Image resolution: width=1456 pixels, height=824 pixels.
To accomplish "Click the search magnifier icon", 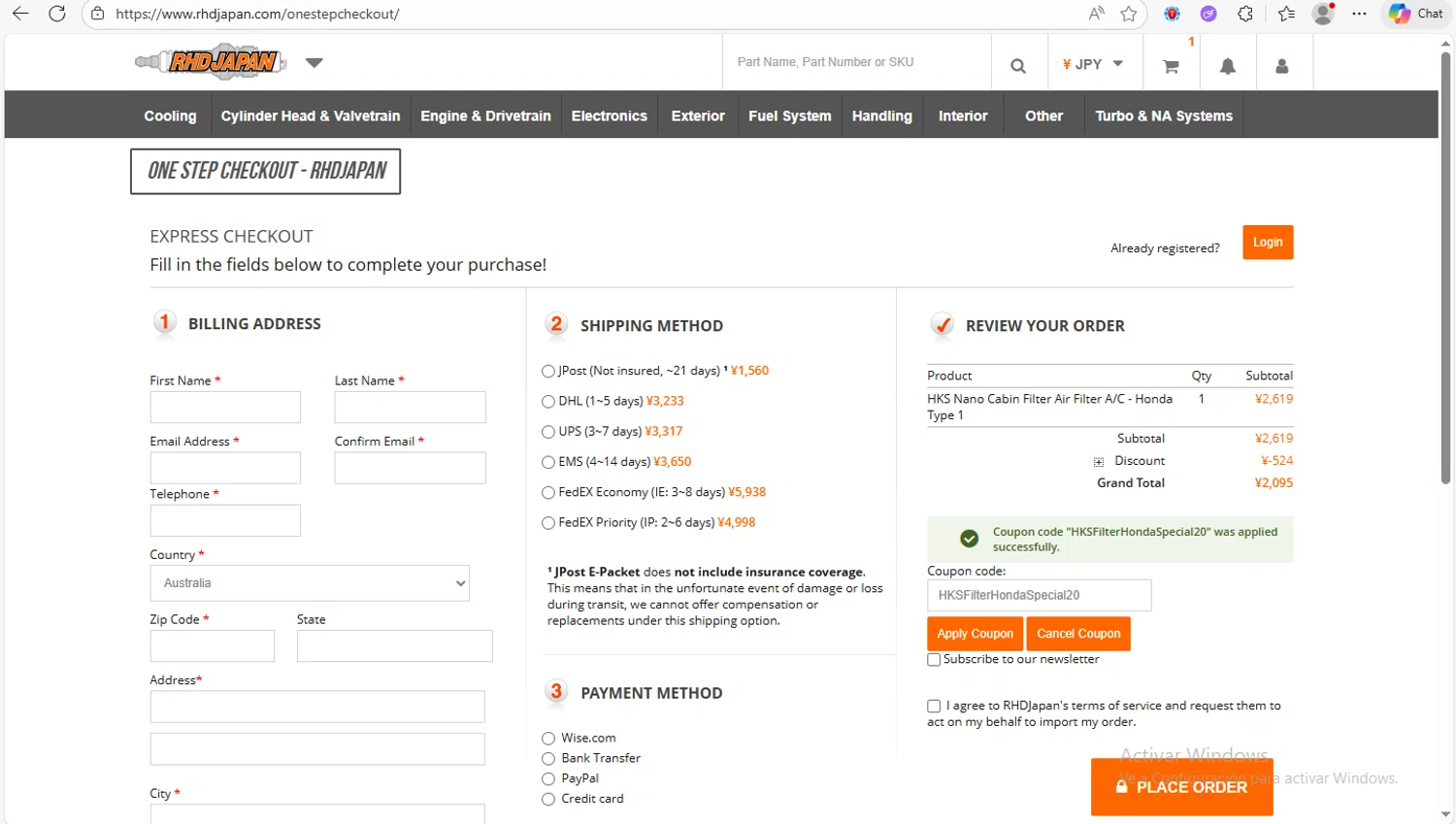I will click(x=1017, y=65).
